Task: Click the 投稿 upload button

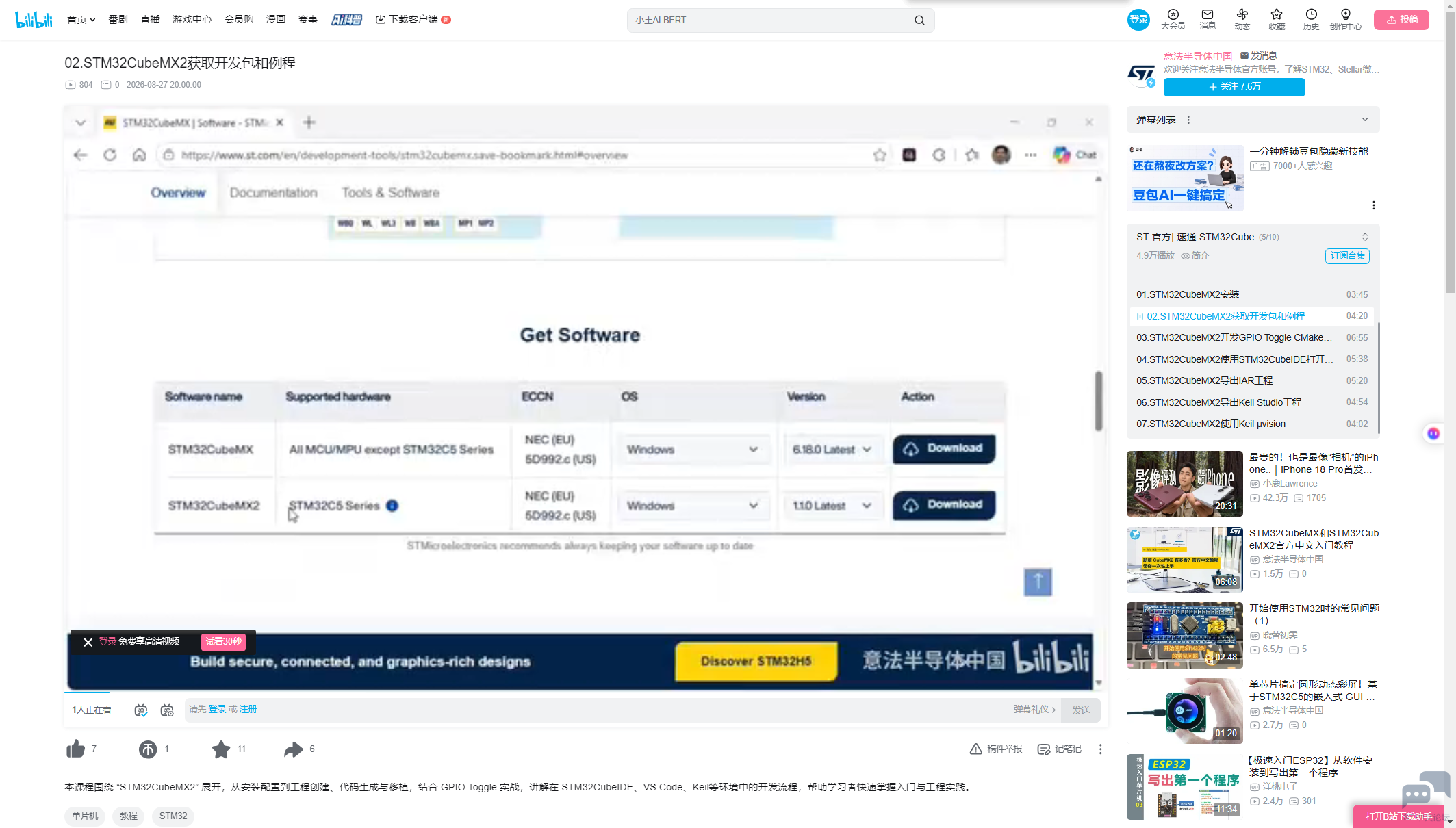Action: [x=1401, y=20]
